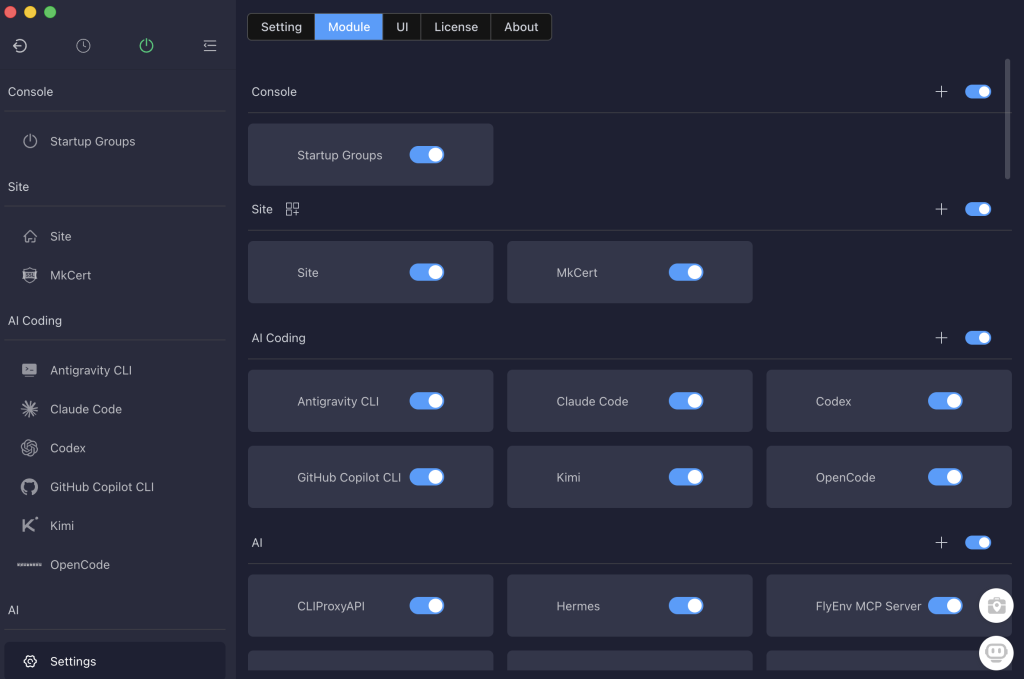Viewport: 1024px width, 679px height.
Task: Toggle the entire AI Coding section switch
Action: [978, 338]
